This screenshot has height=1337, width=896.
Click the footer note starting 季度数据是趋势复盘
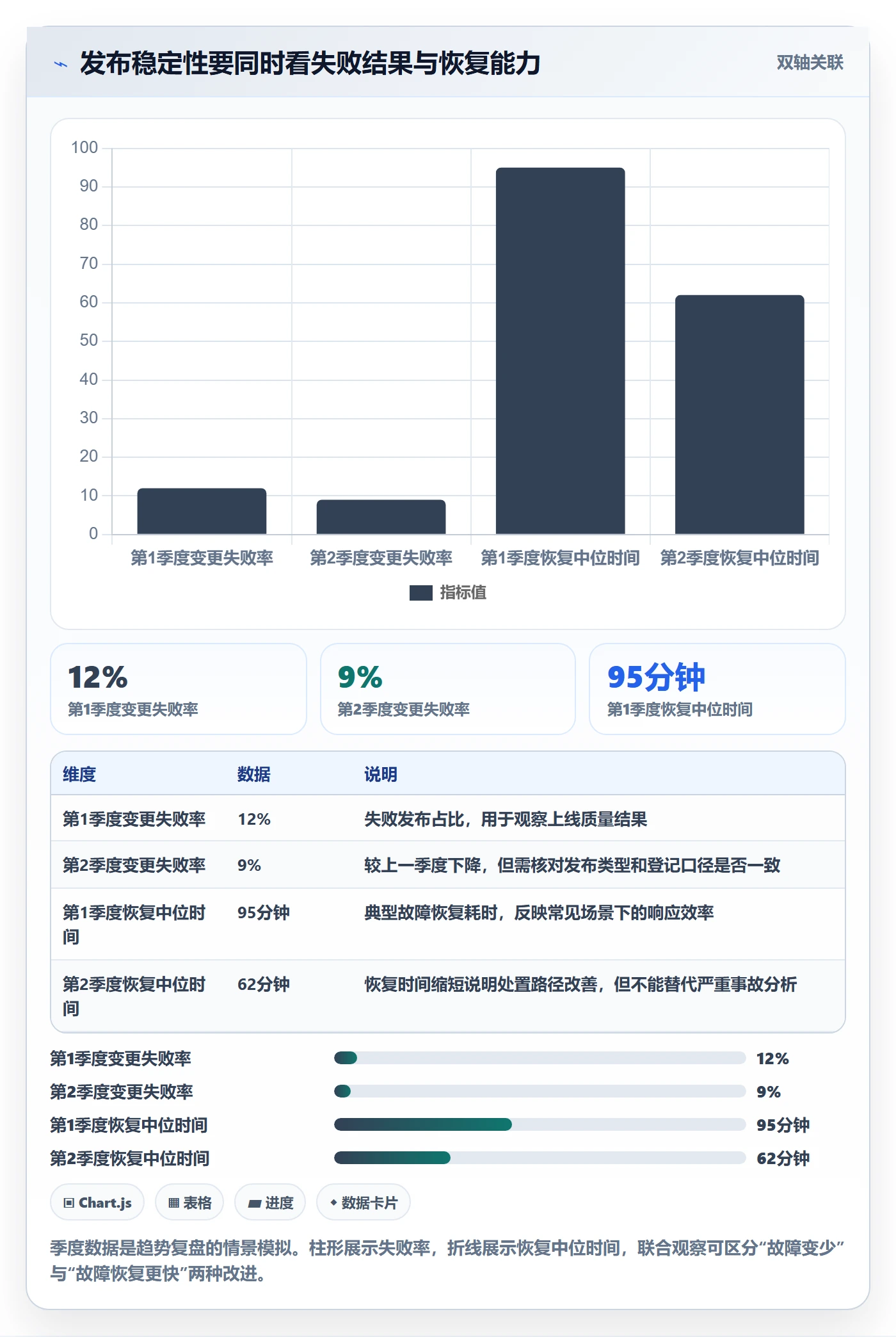click(x=447, y=1261)
